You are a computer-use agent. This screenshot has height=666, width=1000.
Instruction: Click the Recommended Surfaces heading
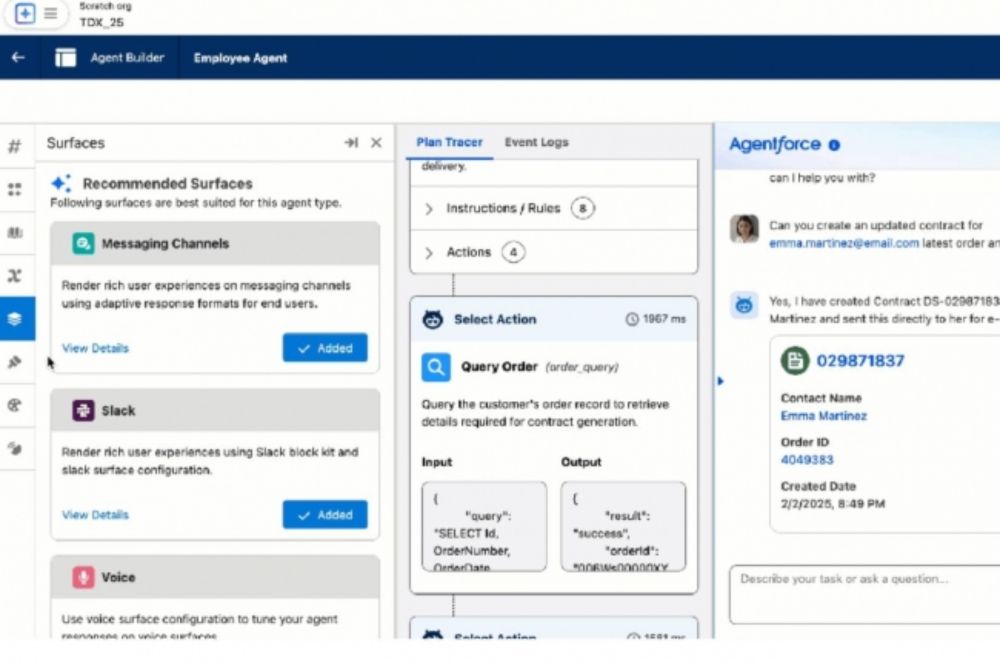point(168,184)
